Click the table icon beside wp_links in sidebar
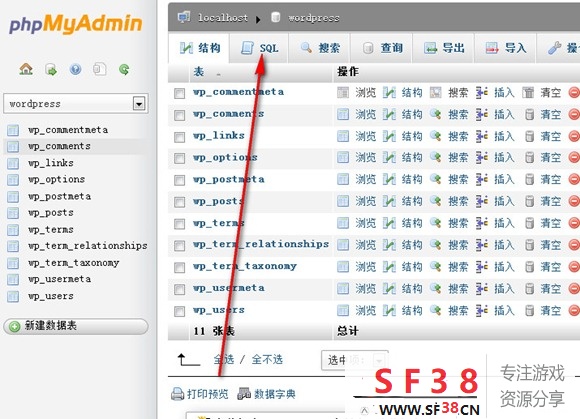 (13, 163)
